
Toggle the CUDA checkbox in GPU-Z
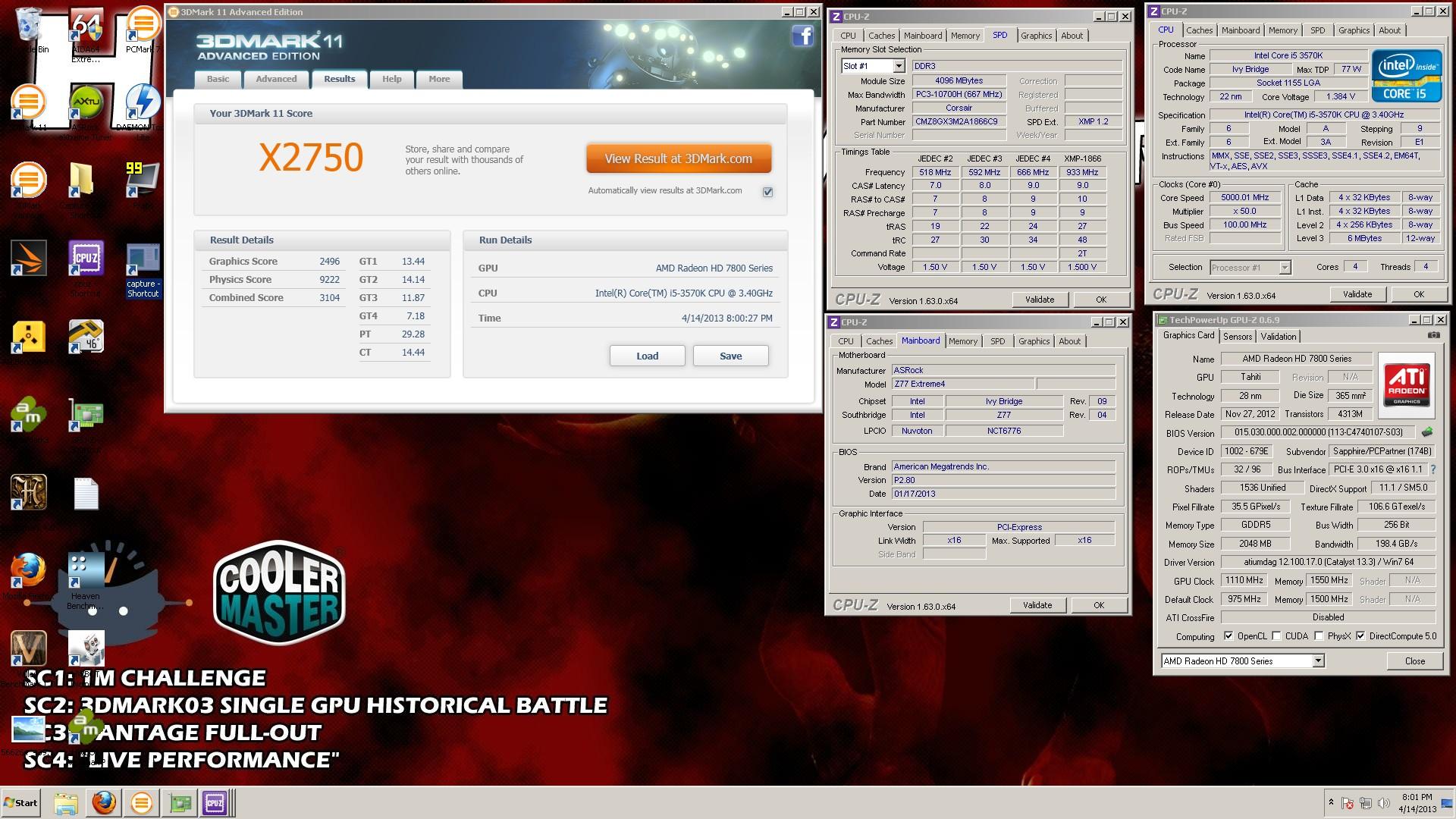pyautogui.click(x=1276, y=636)
